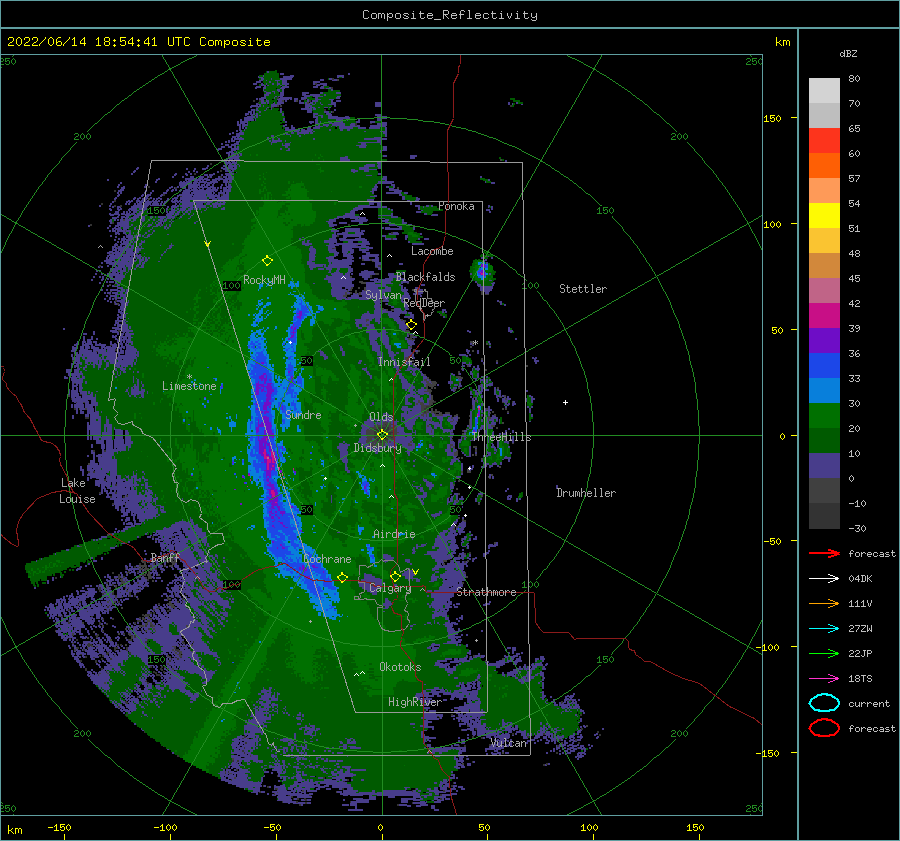This screenshot has width=900, height=841.
Task: Click the Didsbury label
Action: (x=378, y=448)
